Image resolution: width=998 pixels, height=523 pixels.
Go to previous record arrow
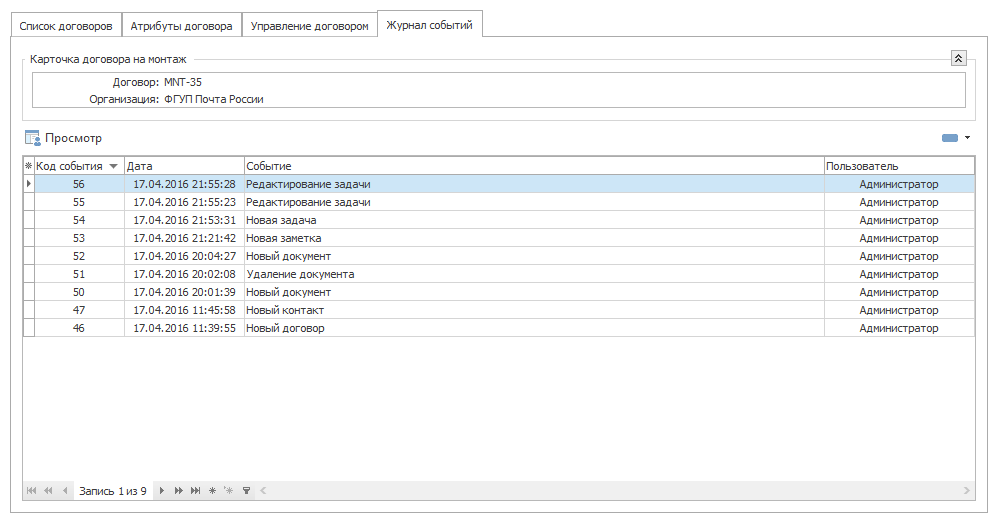[x=65, y=491]
